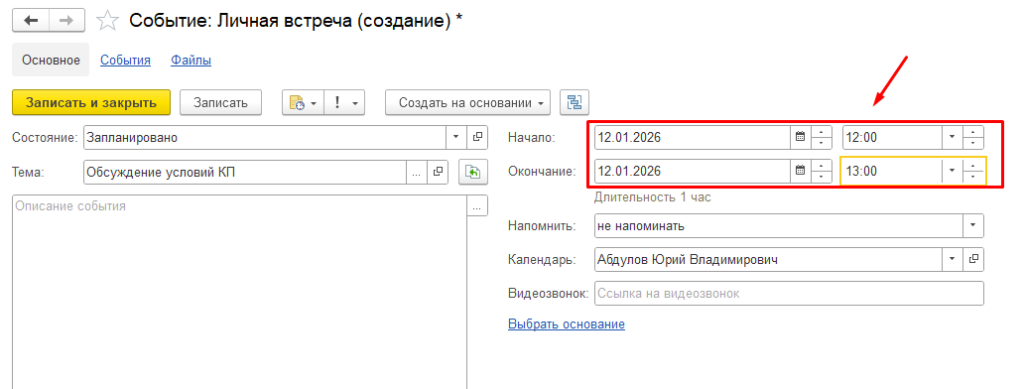This screenshot has height=389, width=1024.
Task: Decrease the Окончание time with the down stepper
Action: 973,177
